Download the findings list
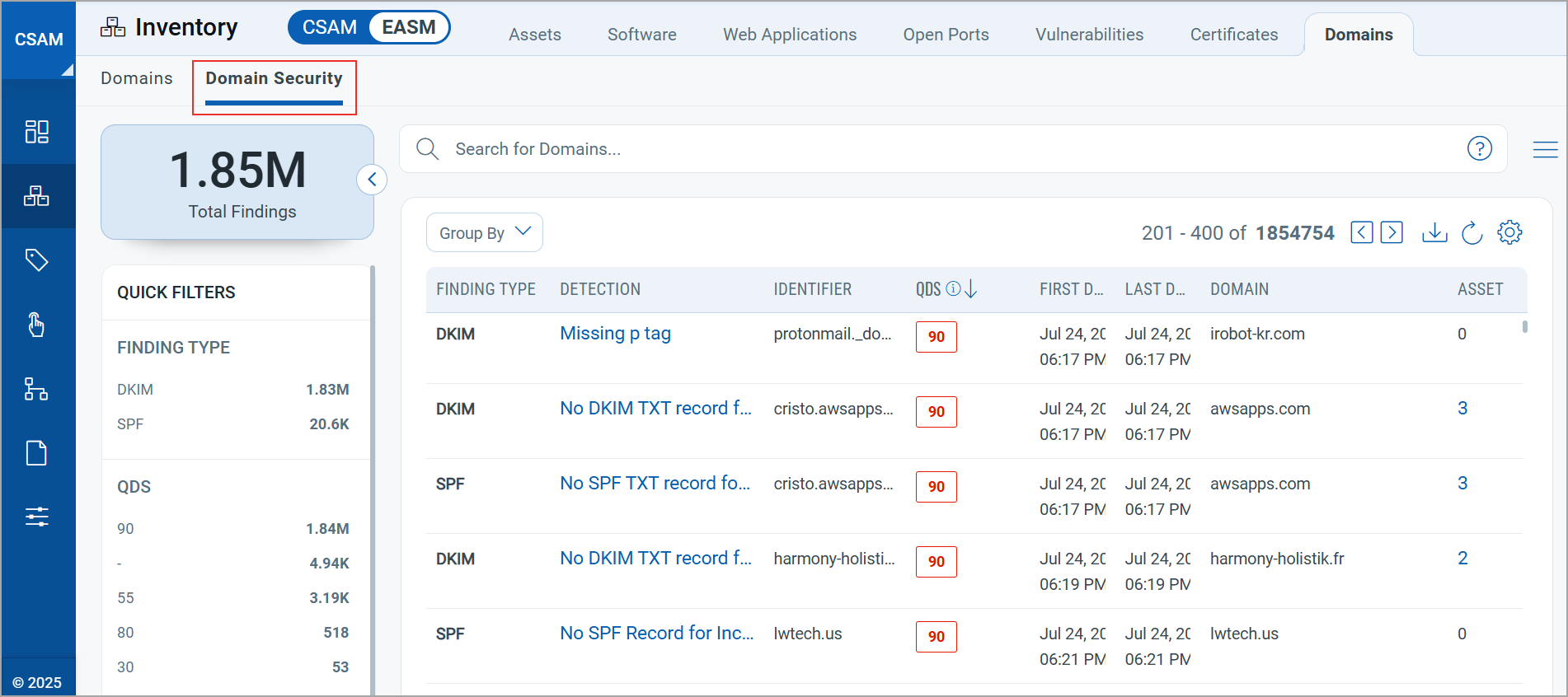Image resolution: width=1568 pixels, height=697 pixels. tap(1434, 233)
